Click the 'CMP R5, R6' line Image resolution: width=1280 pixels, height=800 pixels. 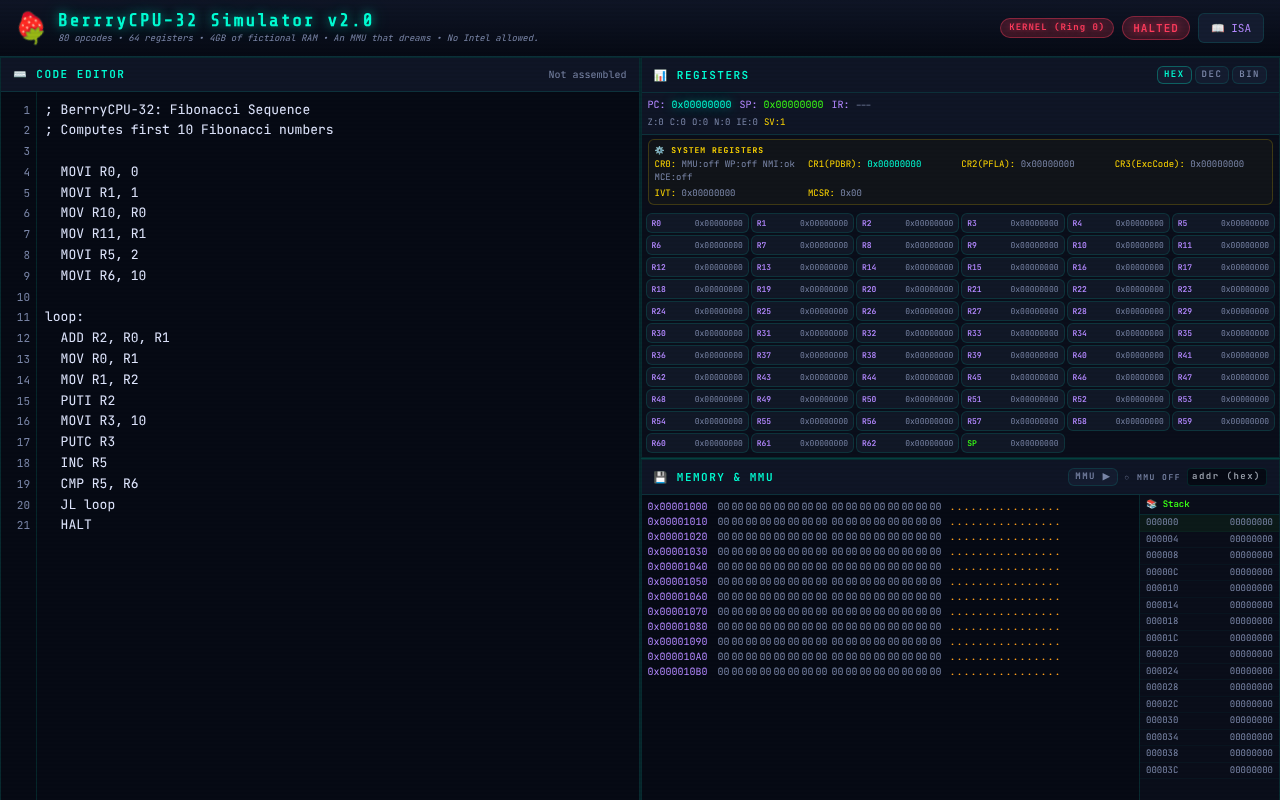tap(100, 484)
